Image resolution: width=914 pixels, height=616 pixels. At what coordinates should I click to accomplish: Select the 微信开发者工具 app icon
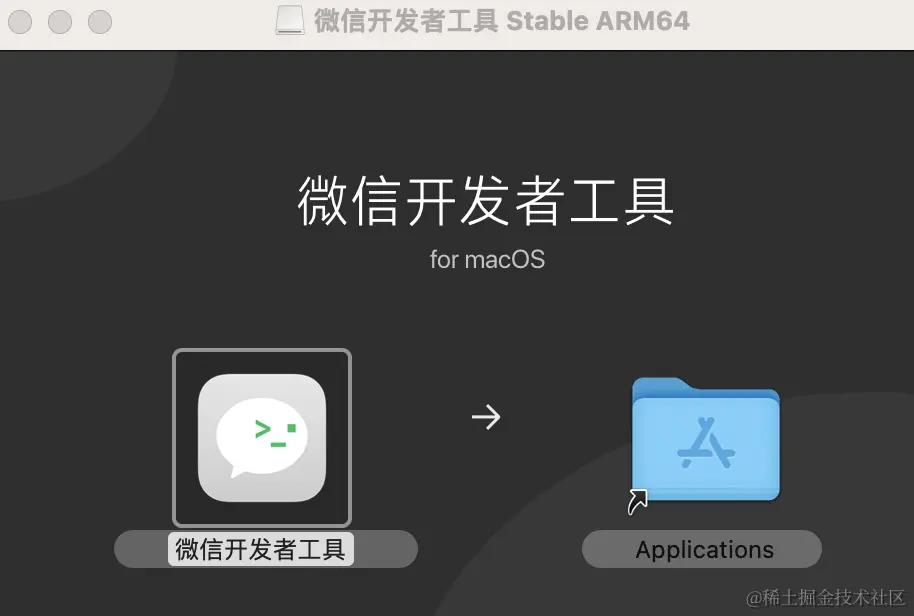262,437
